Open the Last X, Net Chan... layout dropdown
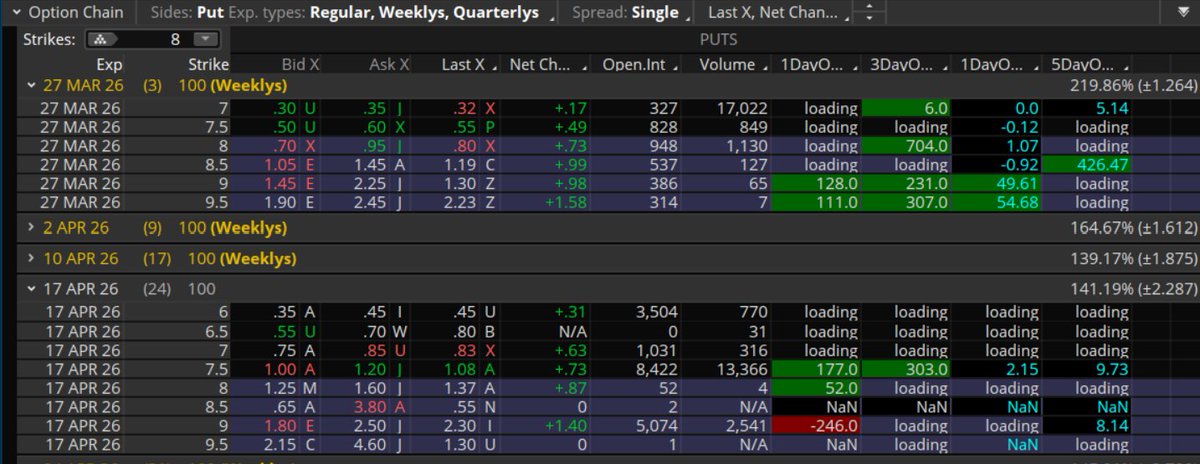Image resolution: width=1200 pixels, height=464 pixels. [x=781, y=13]
